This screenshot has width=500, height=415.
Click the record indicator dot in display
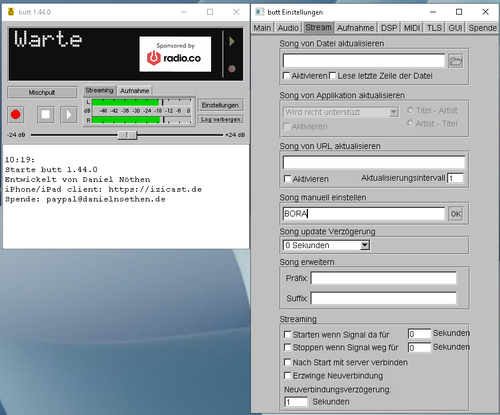[232, 69]
